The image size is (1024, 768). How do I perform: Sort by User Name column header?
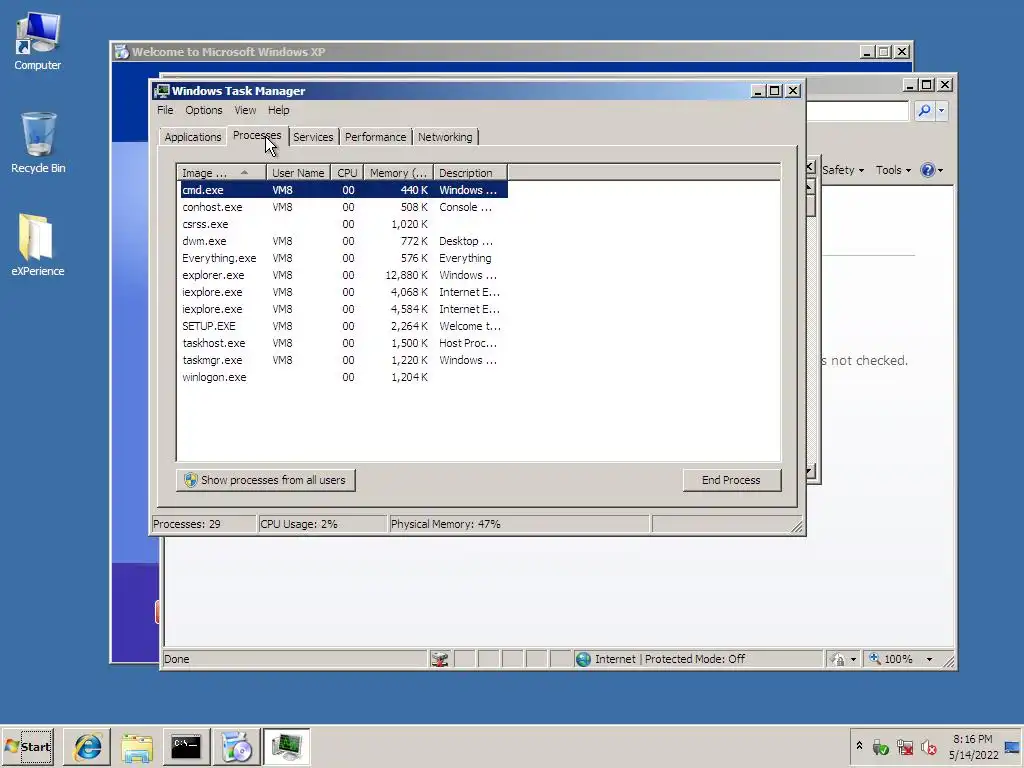(298, 172)
